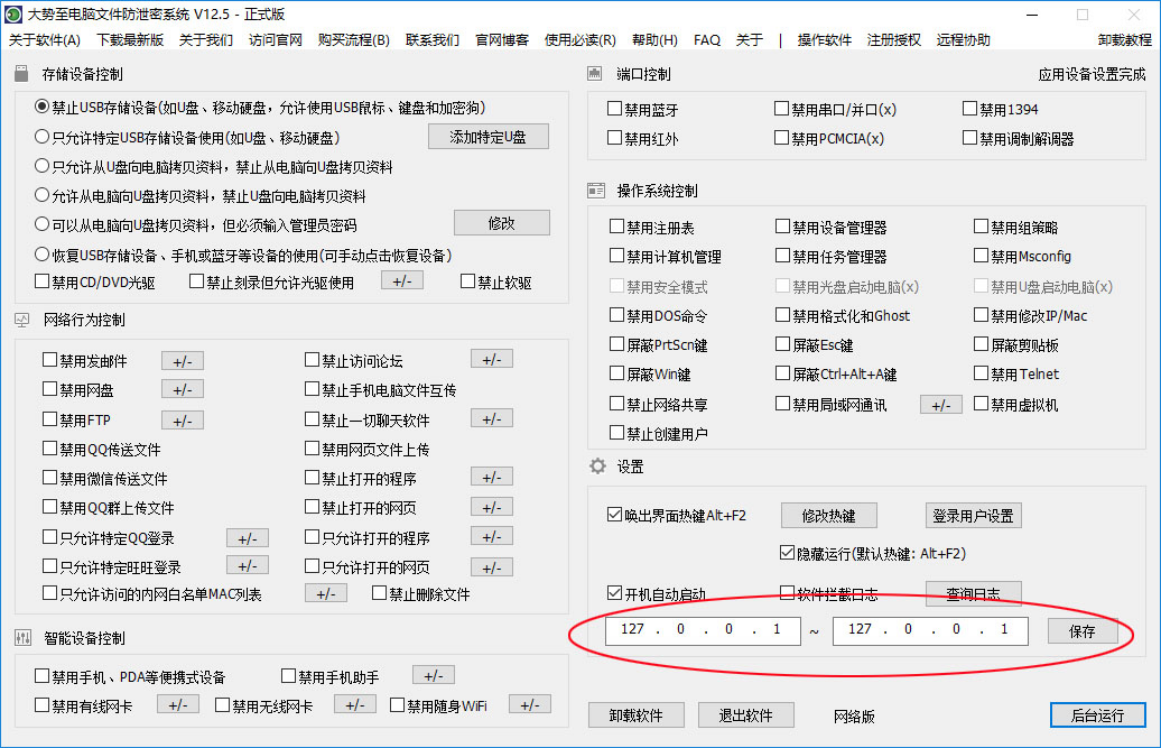Click the first 127.0.0.1 IP address field
Screen dimensions: 1162x748
(702, 630)
